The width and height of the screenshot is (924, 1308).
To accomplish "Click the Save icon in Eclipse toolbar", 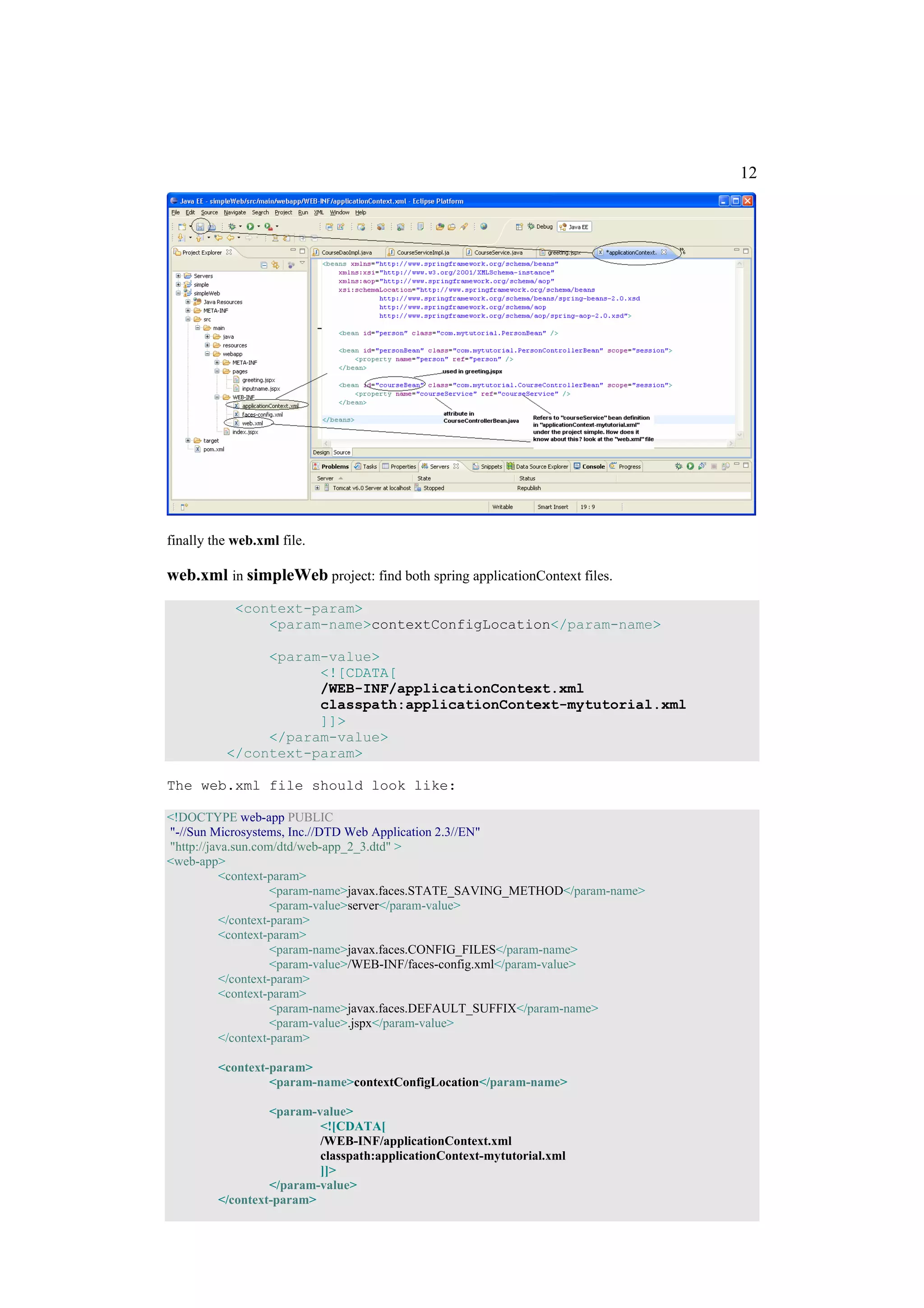I will click(x=200, y=227).
